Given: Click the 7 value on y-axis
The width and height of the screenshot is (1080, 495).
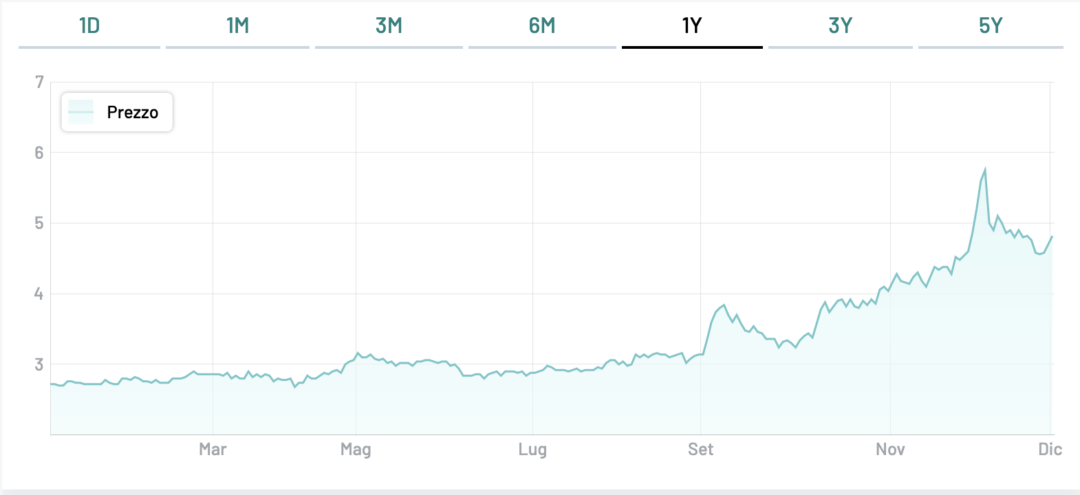Looking at the screenshot, I should pos(39,82).
